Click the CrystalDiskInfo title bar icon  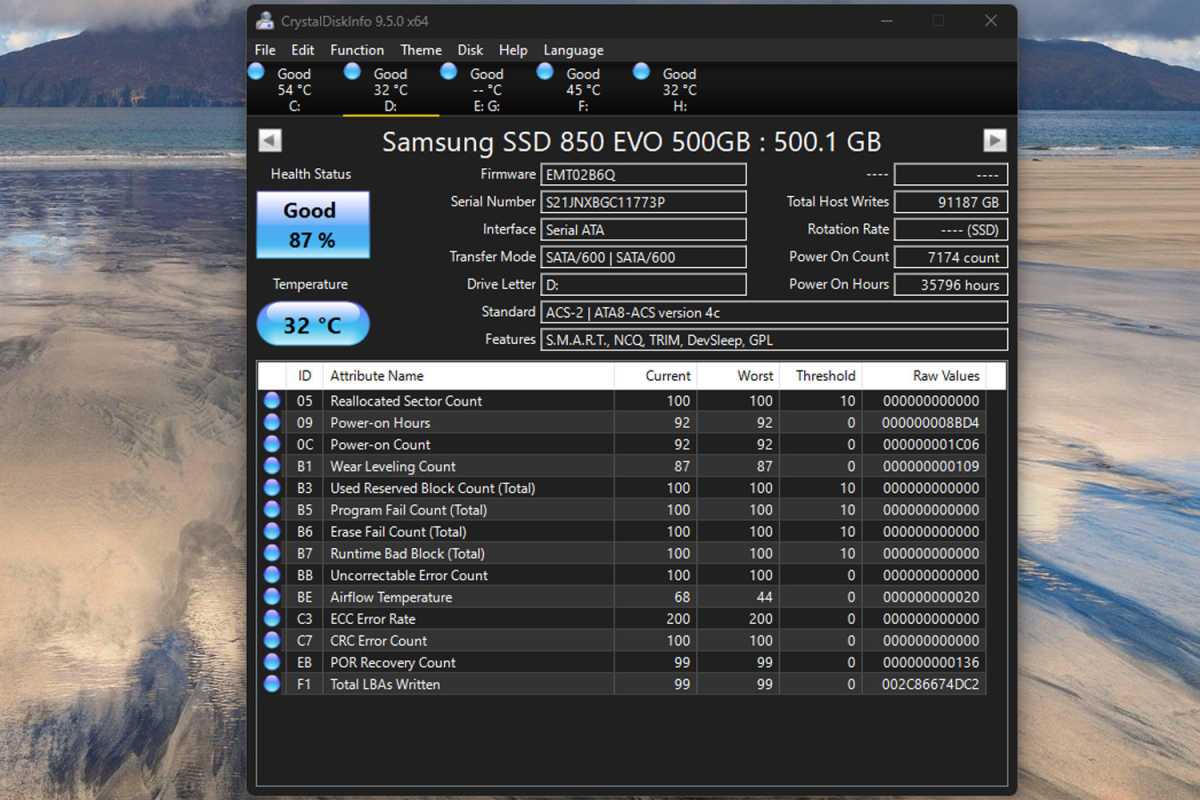click(264, 20)
